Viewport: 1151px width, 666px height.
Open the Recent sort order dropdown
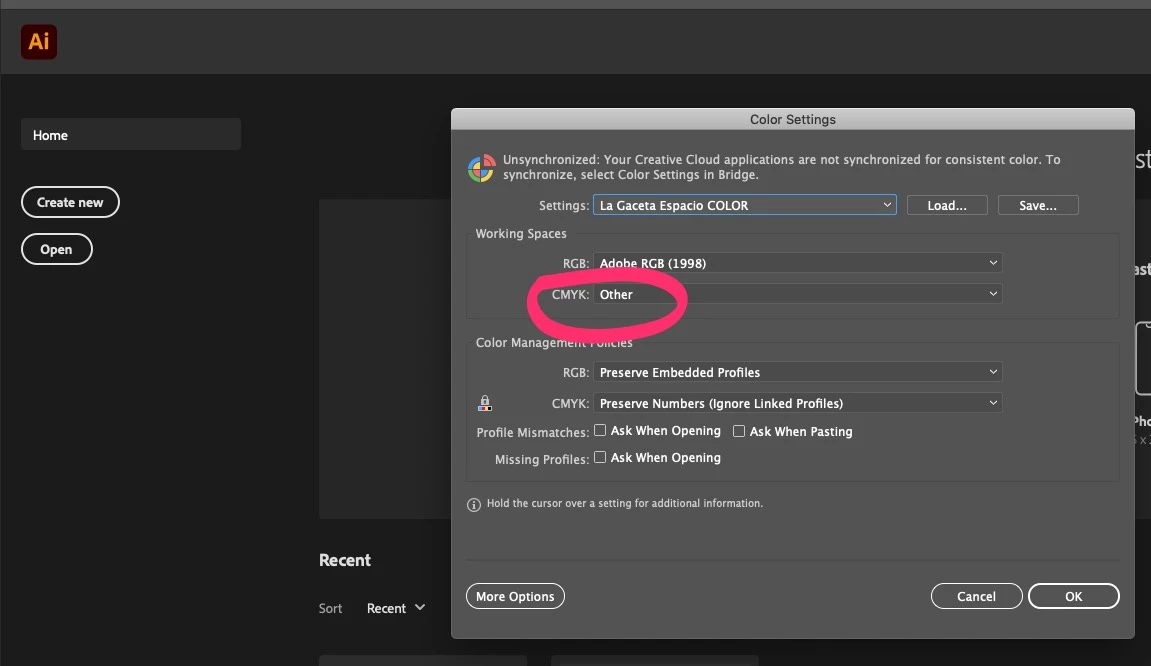(396, 608)
